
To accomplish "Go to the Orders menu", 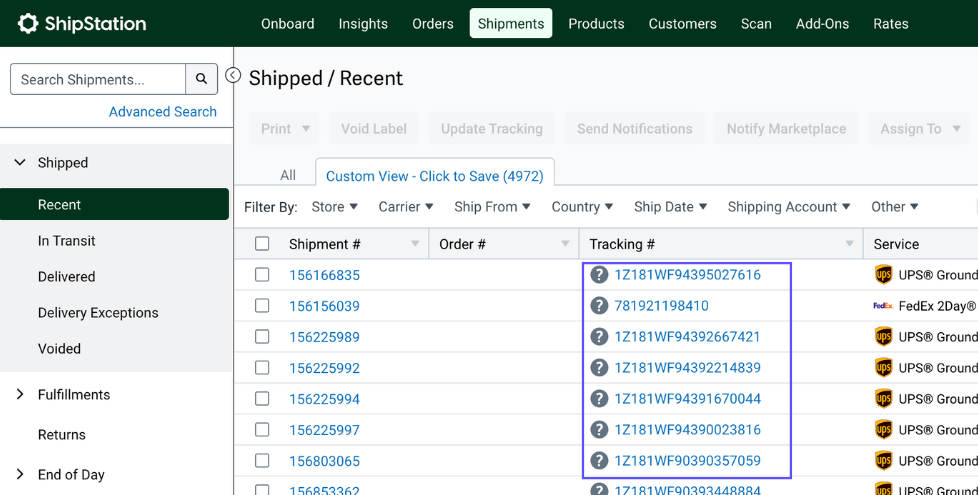I will click(x=432, y=23).
